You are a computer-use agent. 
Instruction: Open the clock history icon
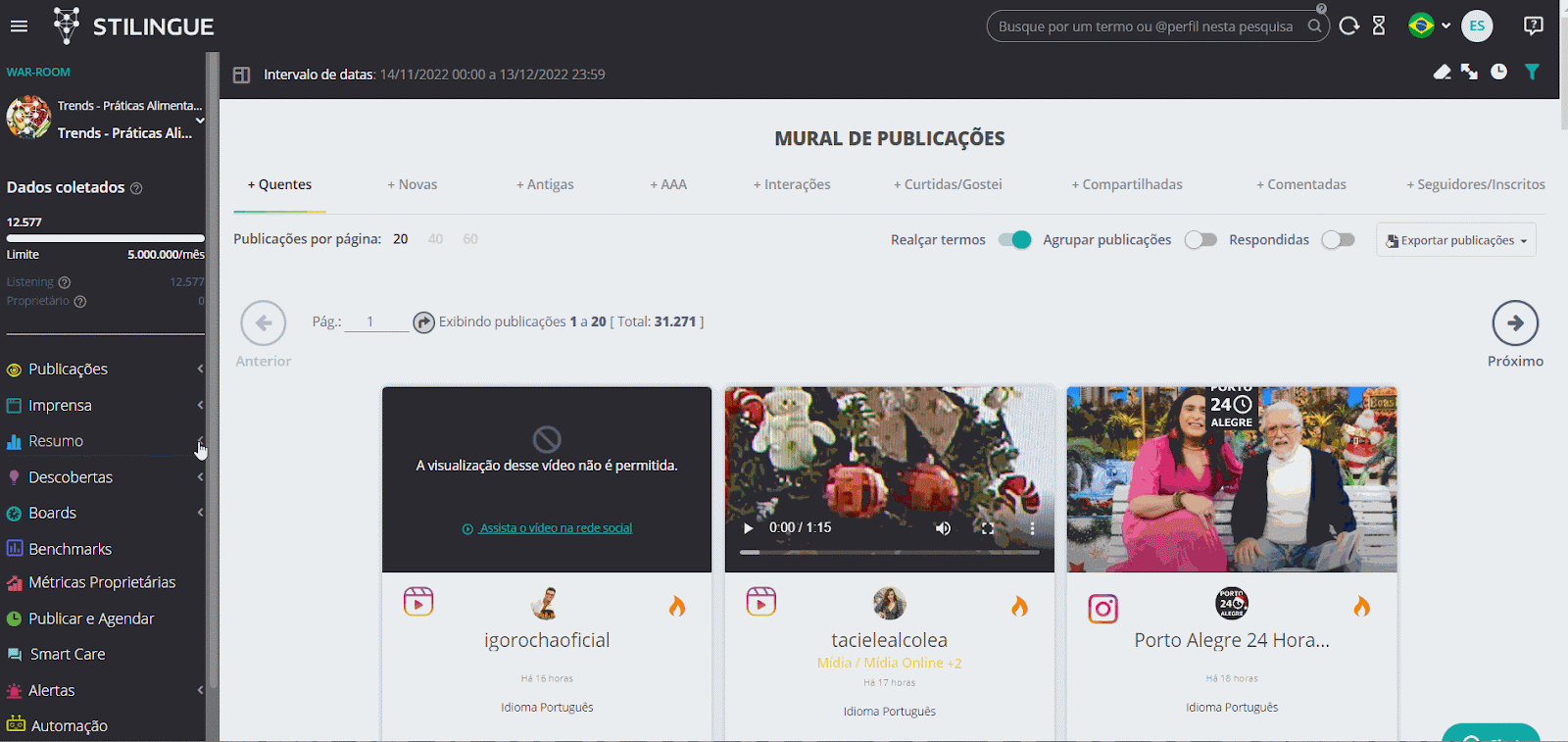(x=1498, y=72)
